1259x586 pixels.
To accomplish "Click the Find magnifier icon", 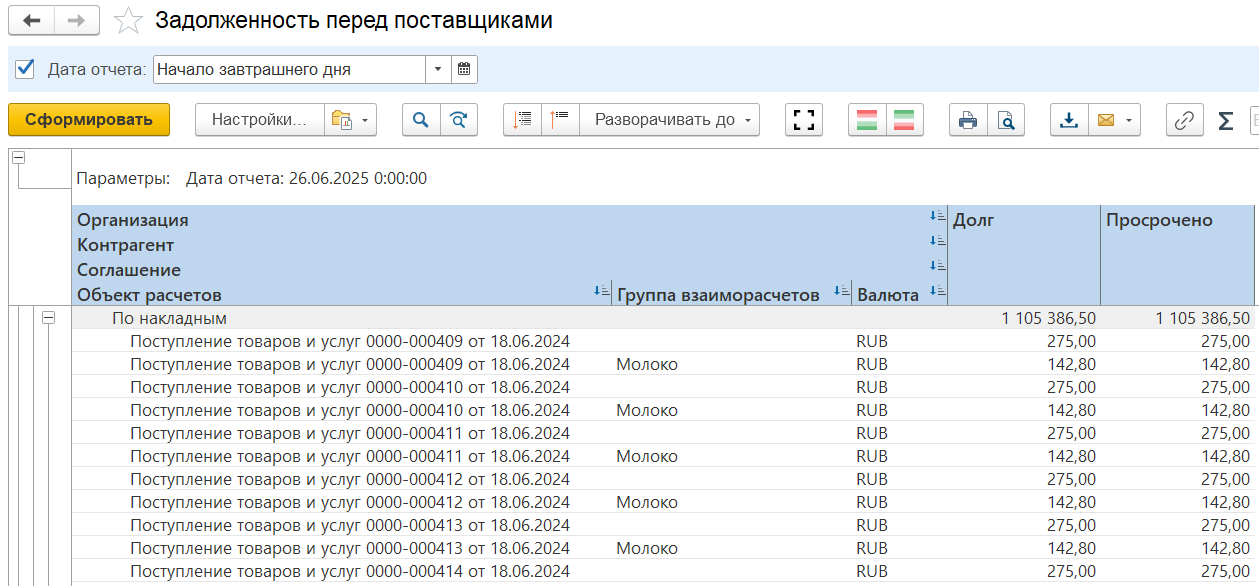I will [421, 120].
